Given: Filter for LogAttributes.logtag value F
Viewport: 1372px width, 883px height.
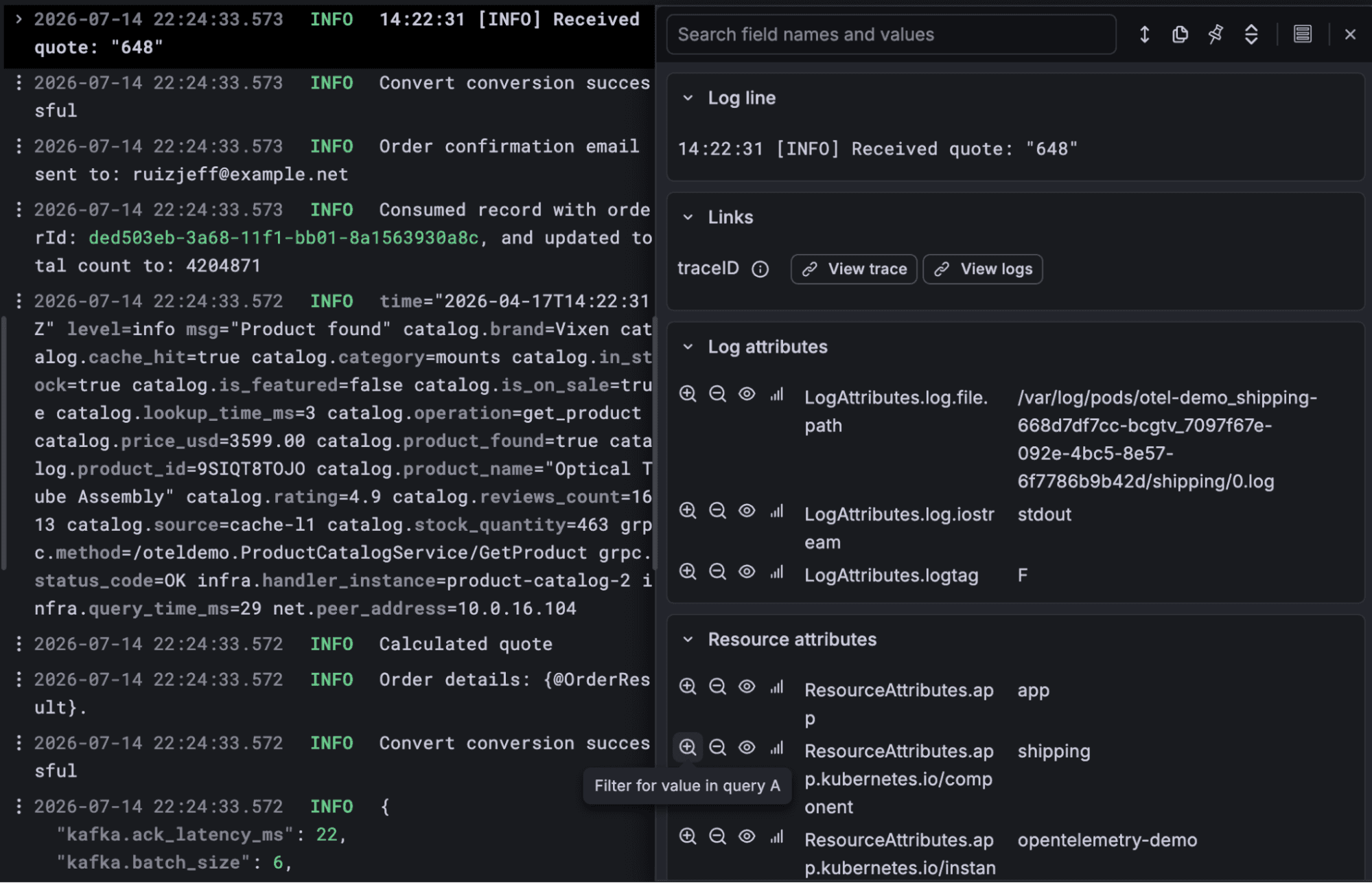Looking at the screenshot, I should tap(688, 572).
